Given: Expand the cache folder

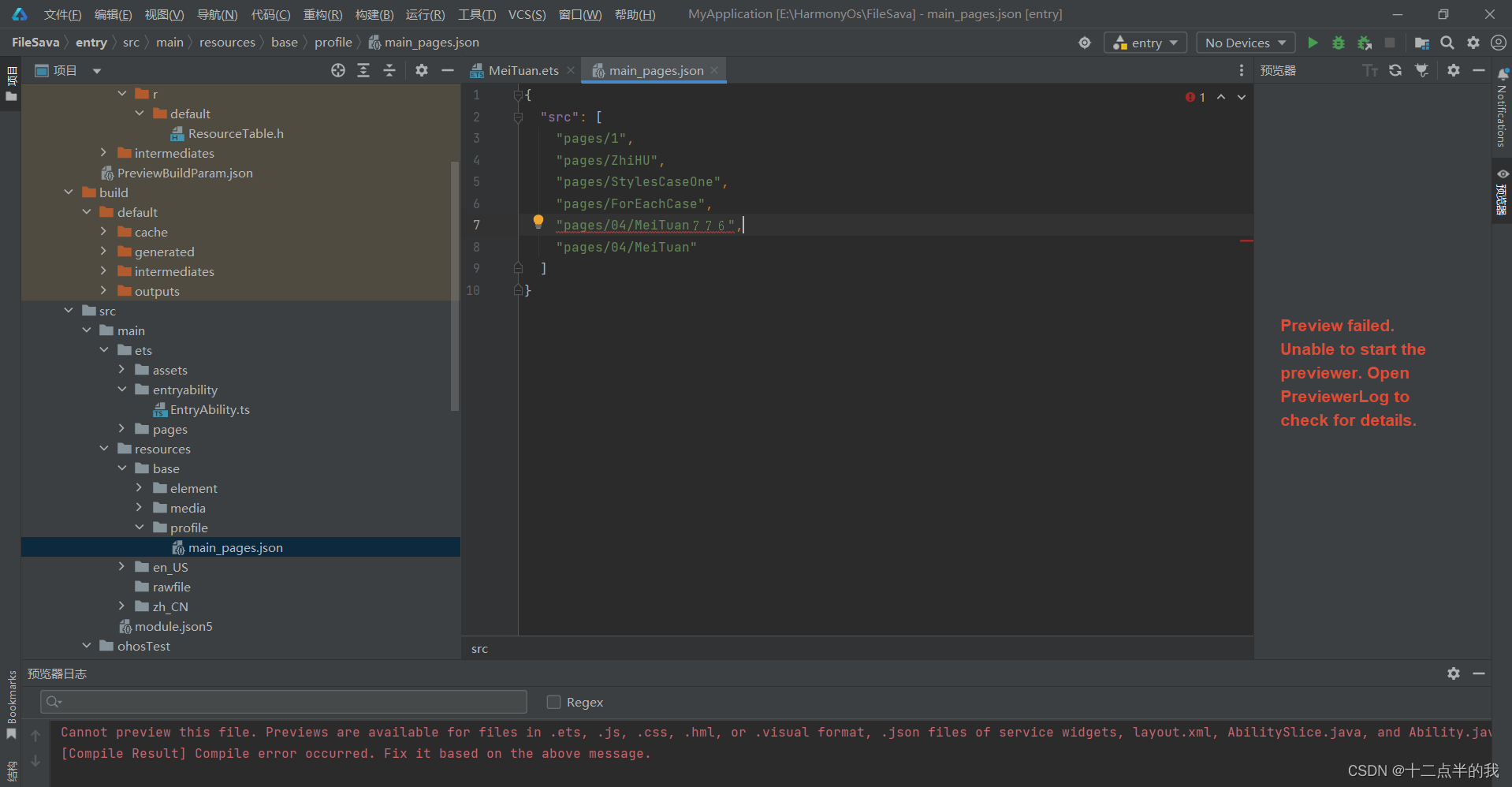Looking at the screenshot, I should tap(103, 232).
